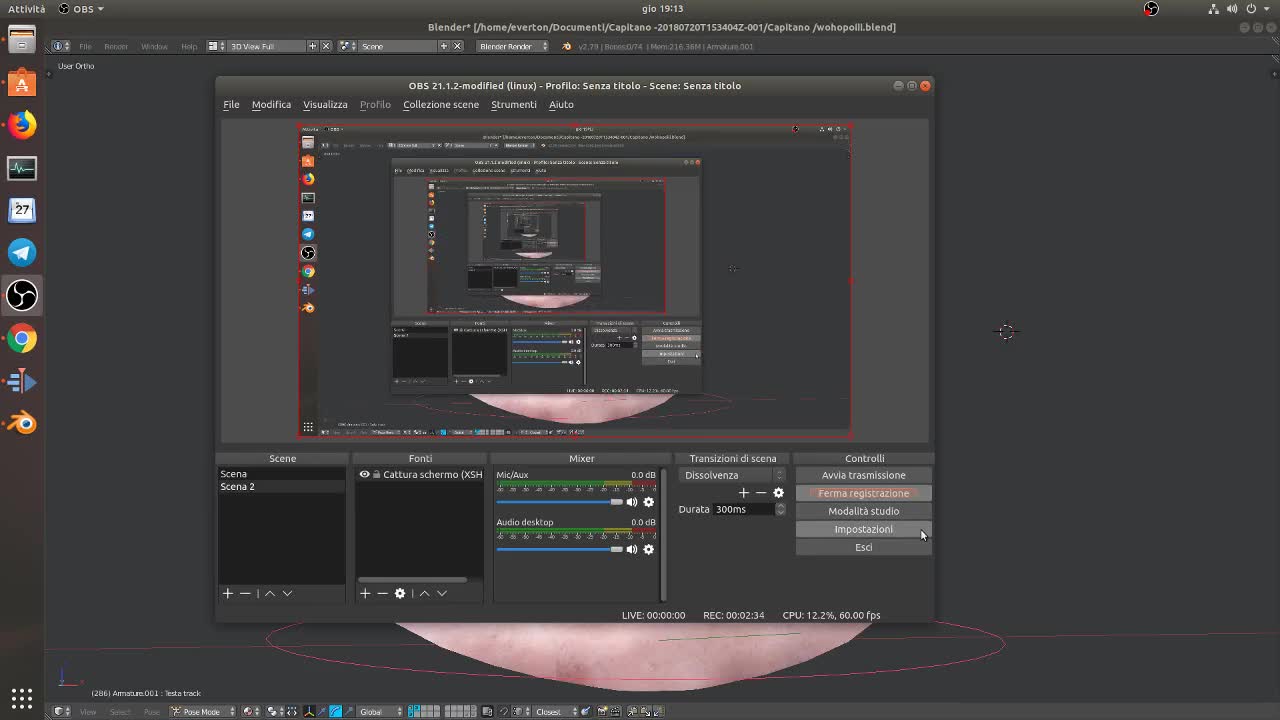This screenshot has height=720, width=1280.
Task: Open Mic/Aux mixer settings gear
Action: [648, 502]
